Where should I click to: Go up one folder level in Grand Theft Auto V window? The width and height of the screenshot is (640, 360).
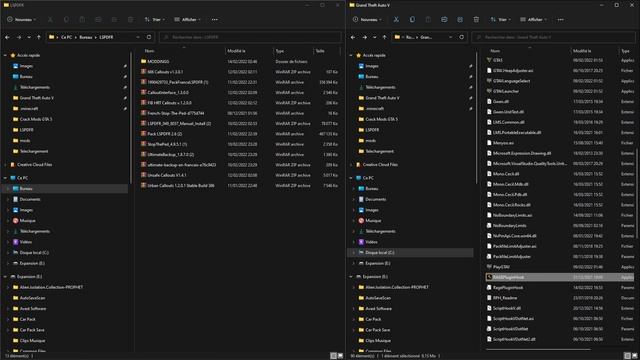[x=384, y=37]
